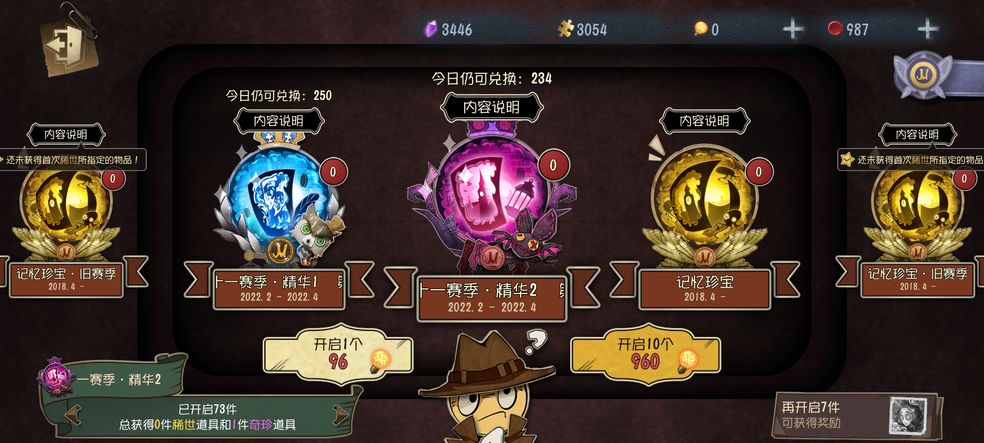Go to previous essence with left arrow
Viewport: 984px width, 443px height.
coord(74,414)
